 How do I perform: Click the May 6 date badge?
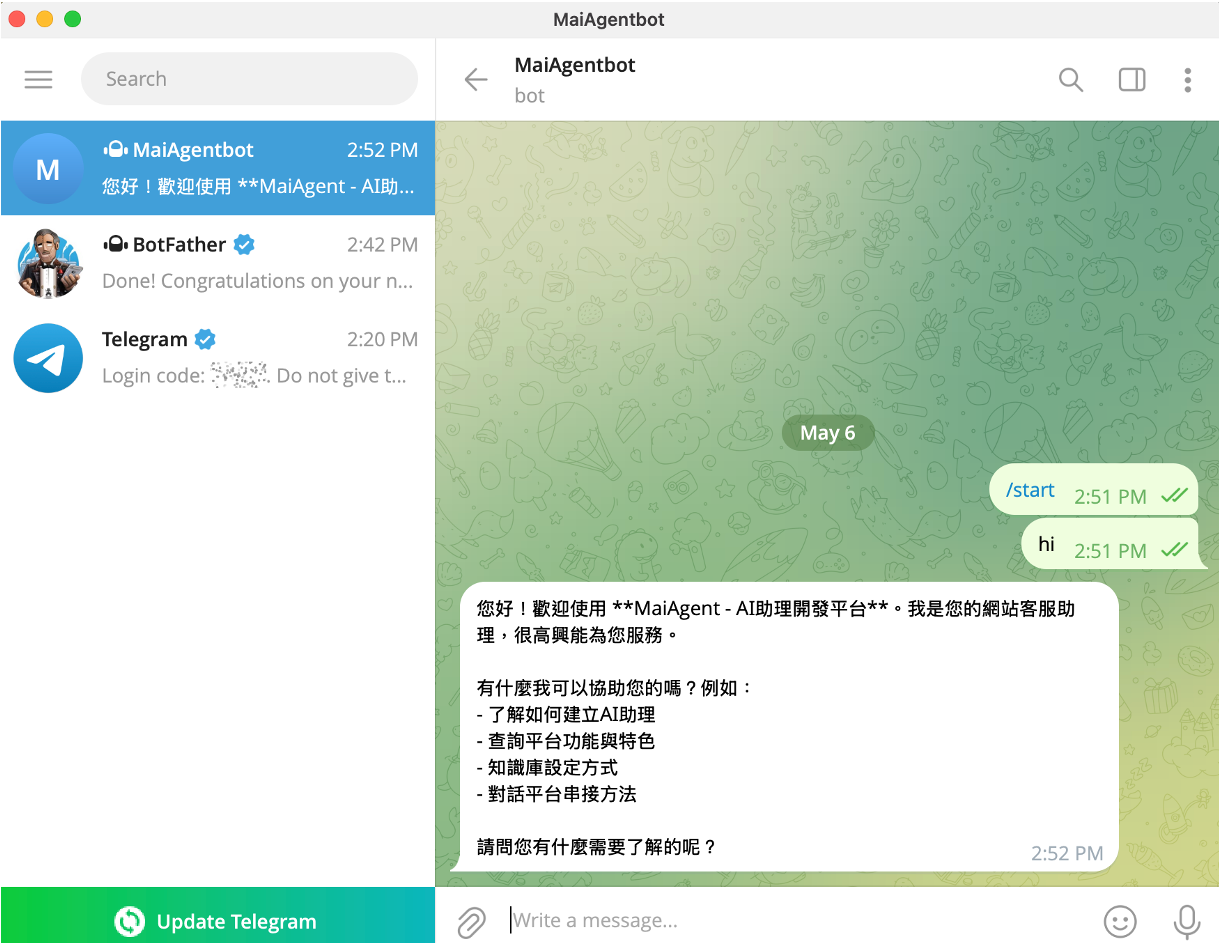pos(827,433)
